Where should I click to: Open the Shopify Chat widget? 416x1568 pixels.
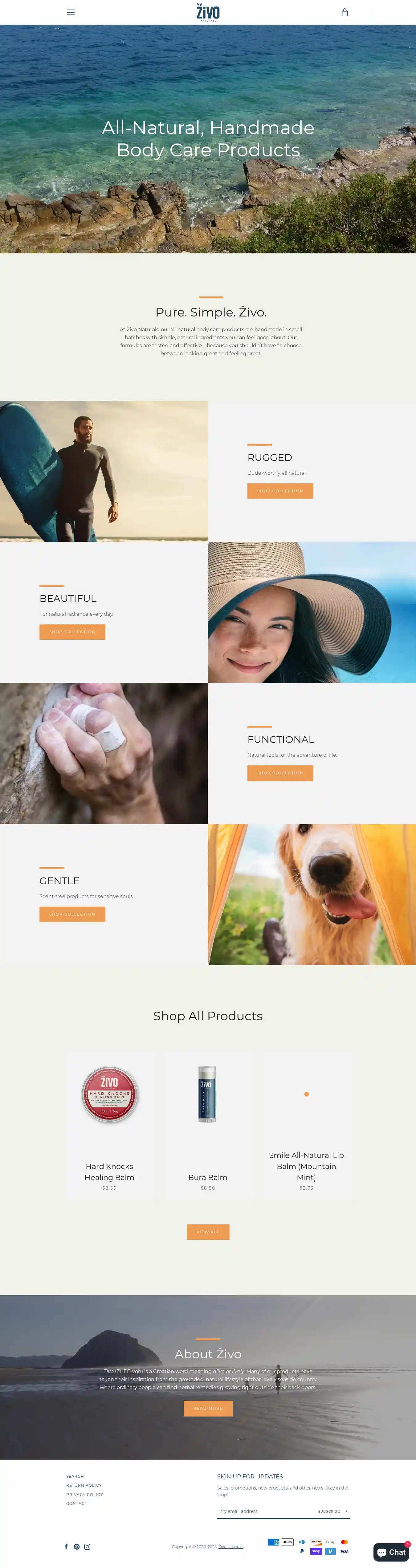point(391,1552)
